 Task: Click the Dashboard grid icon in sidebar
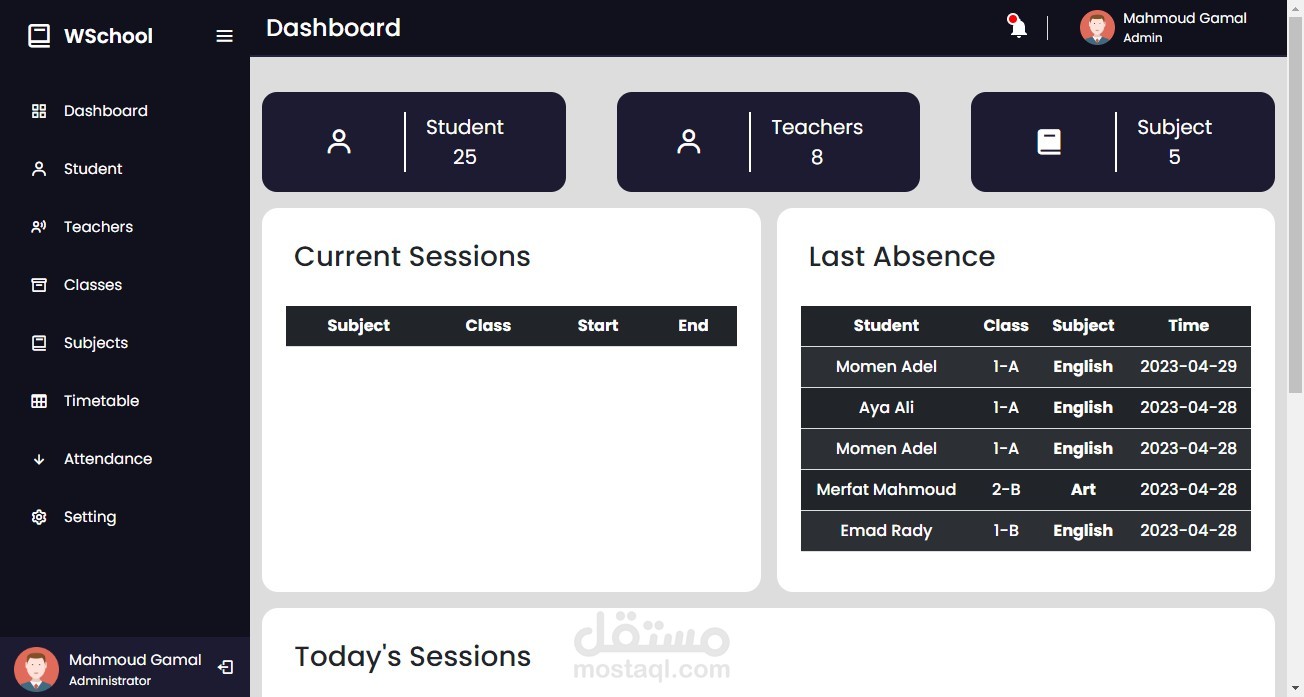point(39,111)
